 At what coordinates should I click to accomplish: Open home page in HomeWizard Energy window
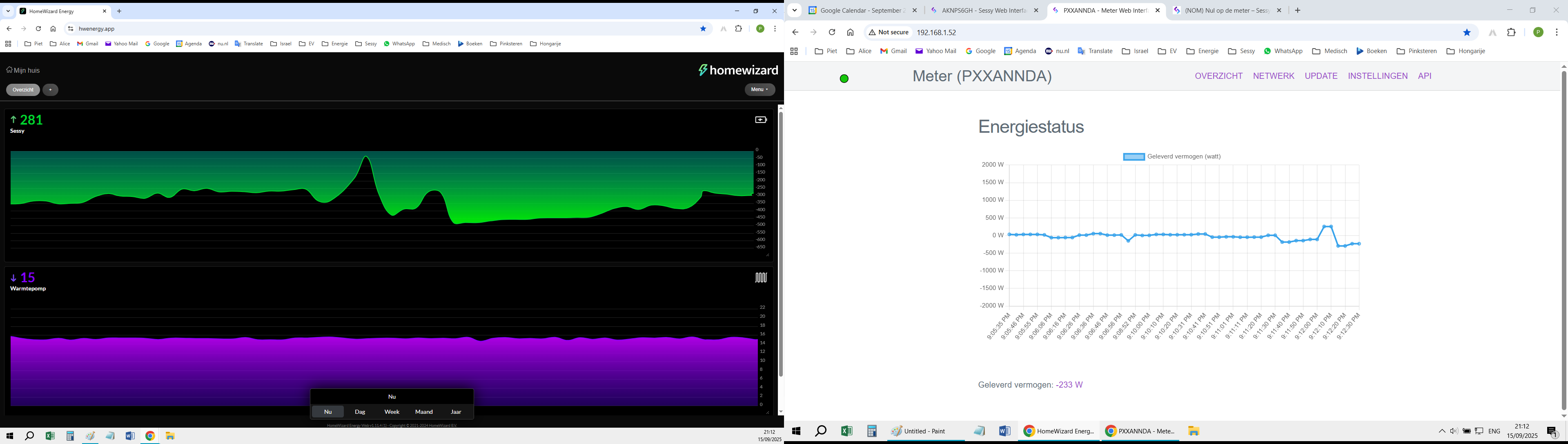pos(53,29)
